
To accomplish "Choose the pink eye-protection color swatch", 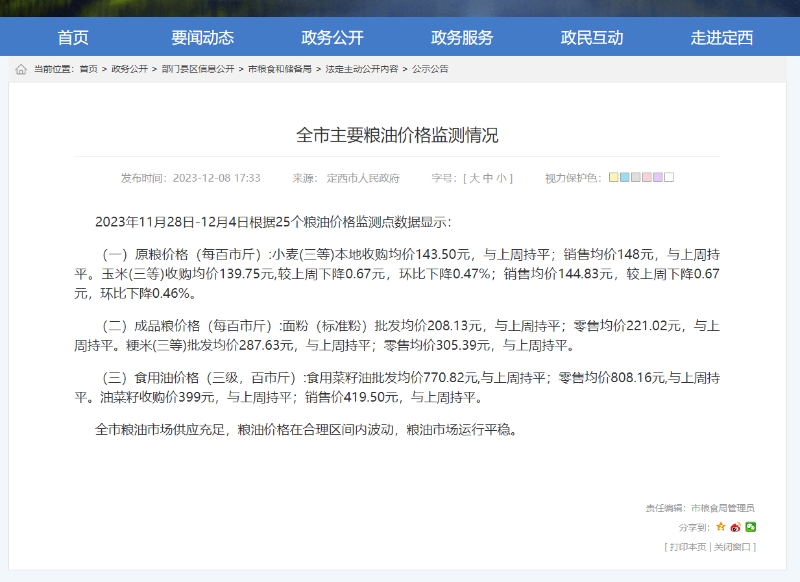I will (647, 178).
